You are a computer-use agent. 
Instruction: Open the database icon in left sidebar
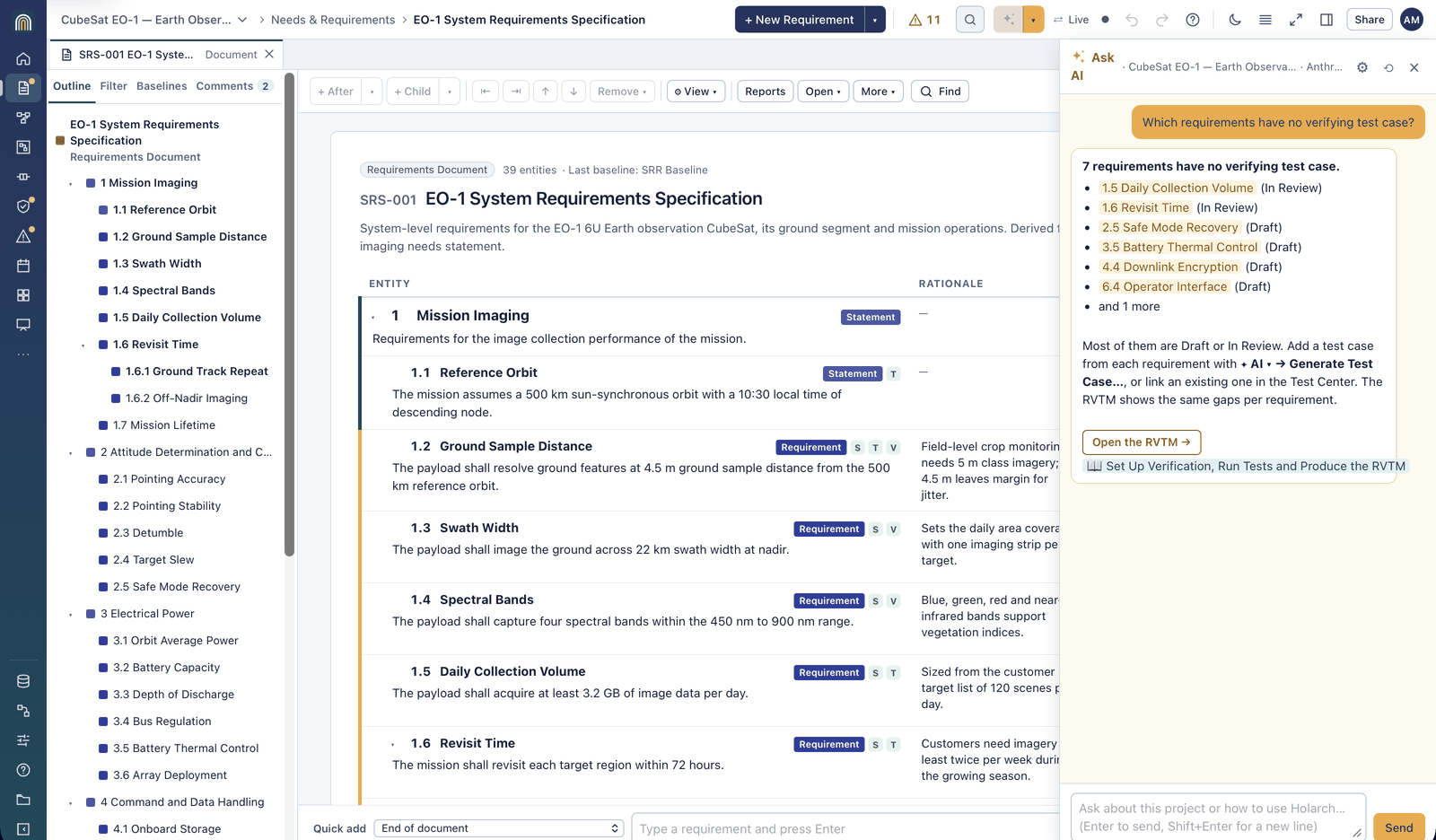coord(23,681)
